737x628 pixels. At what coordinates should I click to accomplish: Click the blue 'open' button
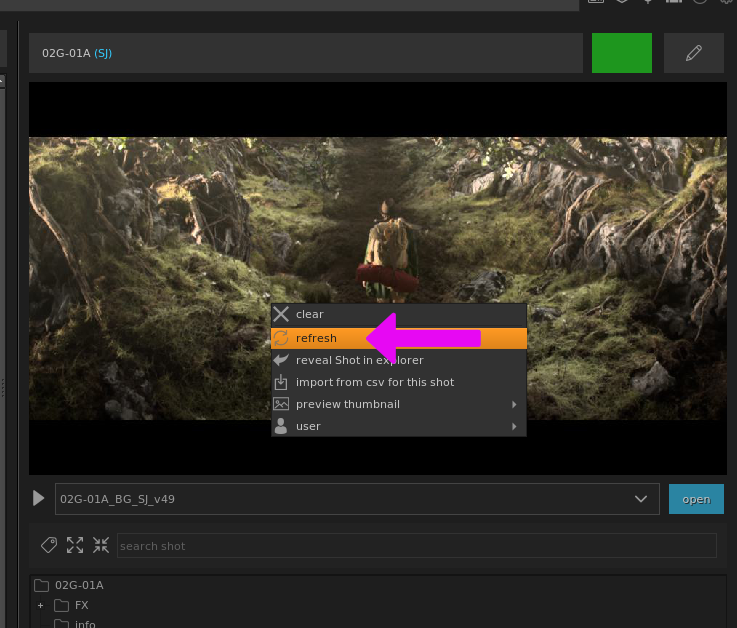[696, 499]
